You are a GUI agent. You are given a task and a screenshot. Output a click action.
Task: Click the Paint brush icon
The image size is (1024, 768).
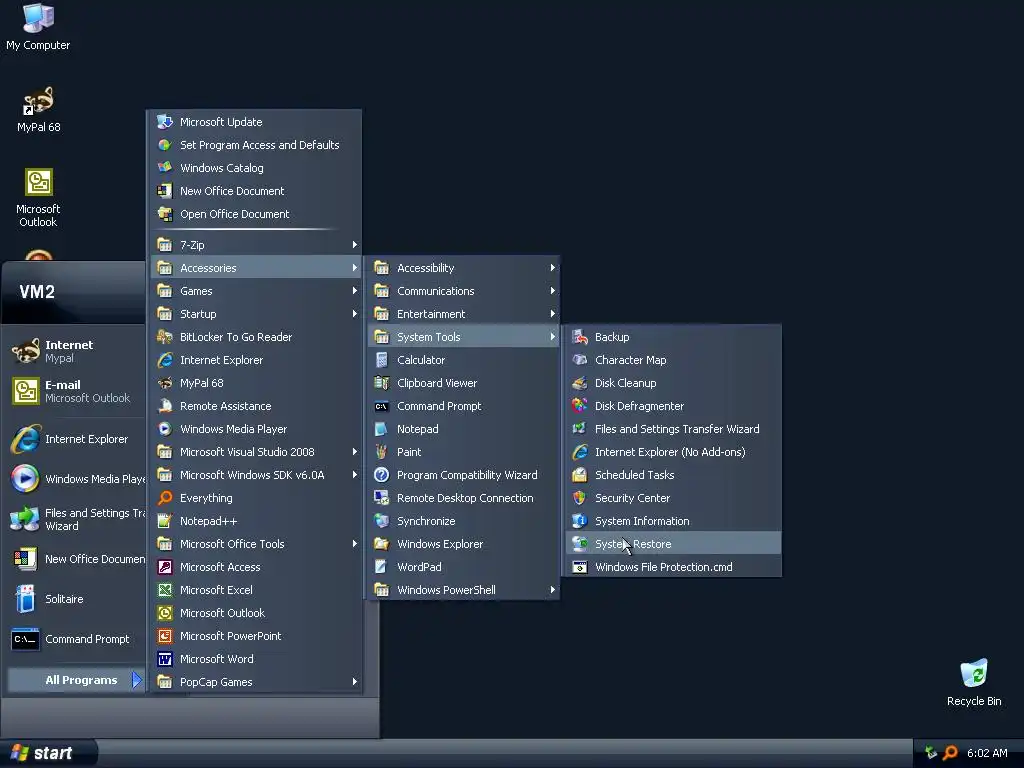point(381,452)
